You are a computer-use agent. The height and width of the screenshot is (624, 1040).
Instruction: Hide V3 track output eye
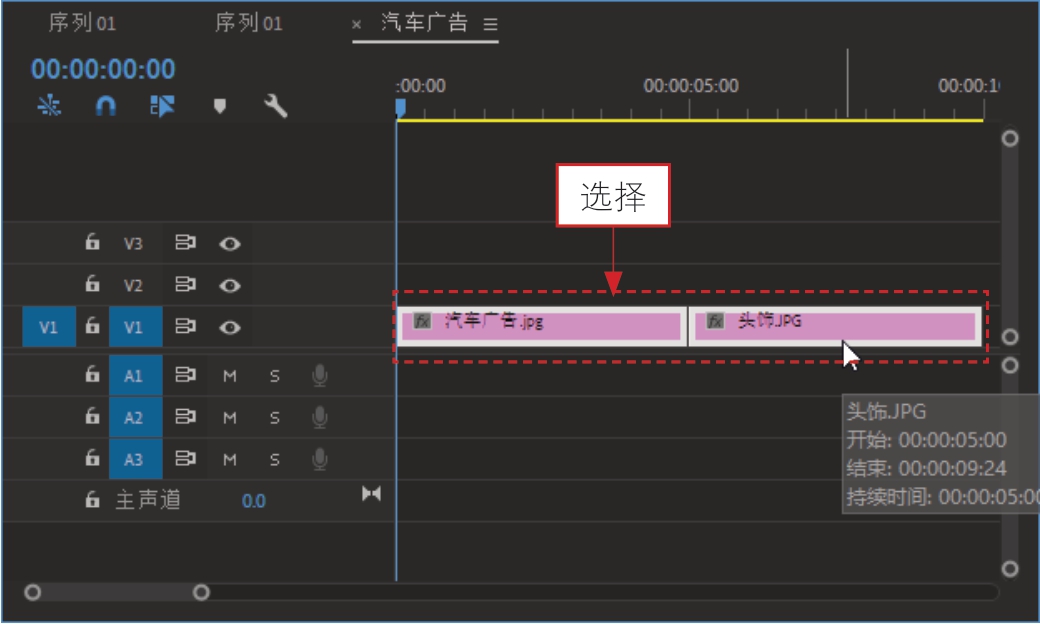coord(229,244)
